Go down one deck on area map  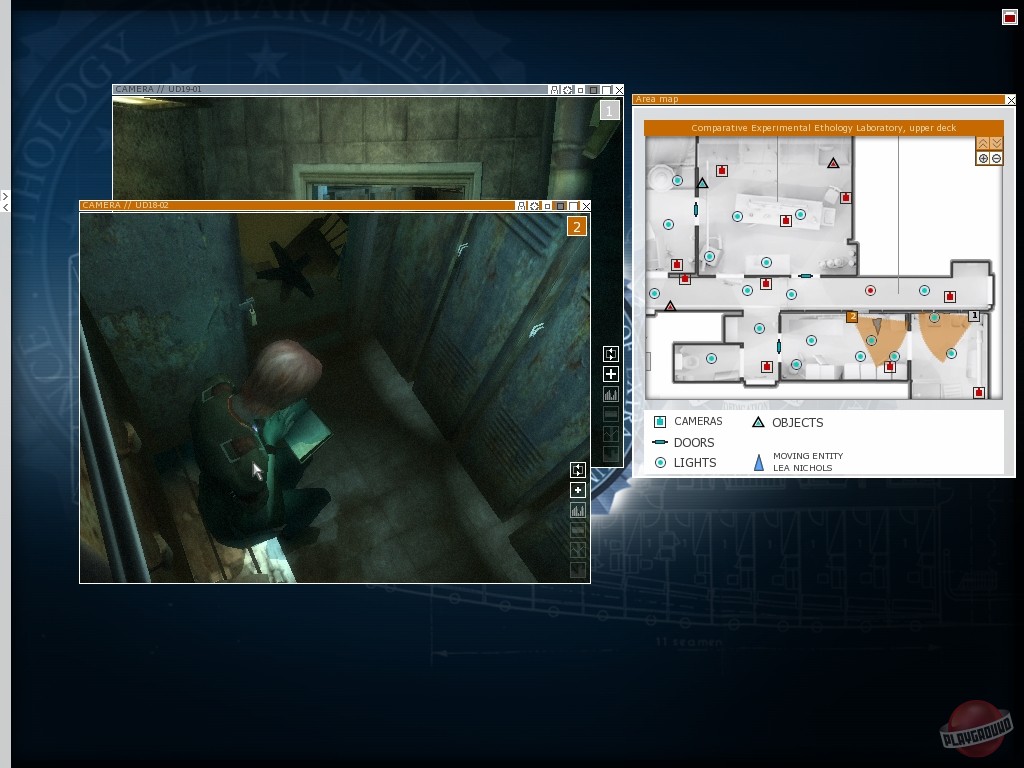(996, 144)
